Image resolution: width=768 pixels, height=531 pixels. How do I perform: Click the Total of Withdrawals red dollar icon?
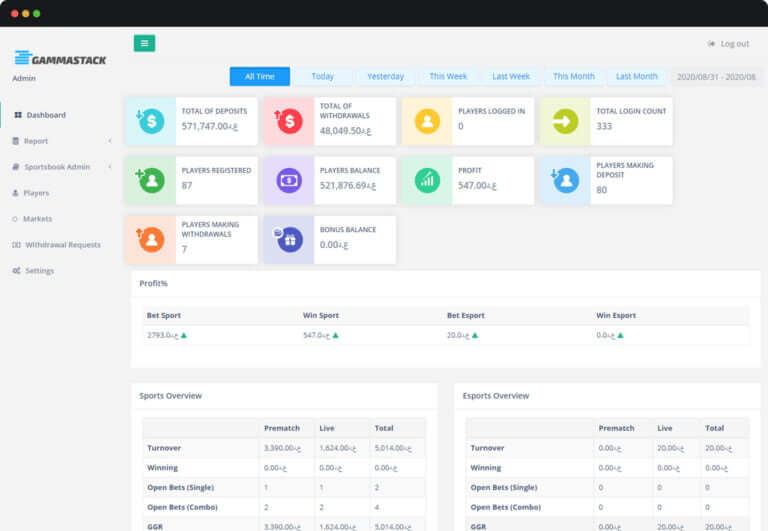point(288,121)
